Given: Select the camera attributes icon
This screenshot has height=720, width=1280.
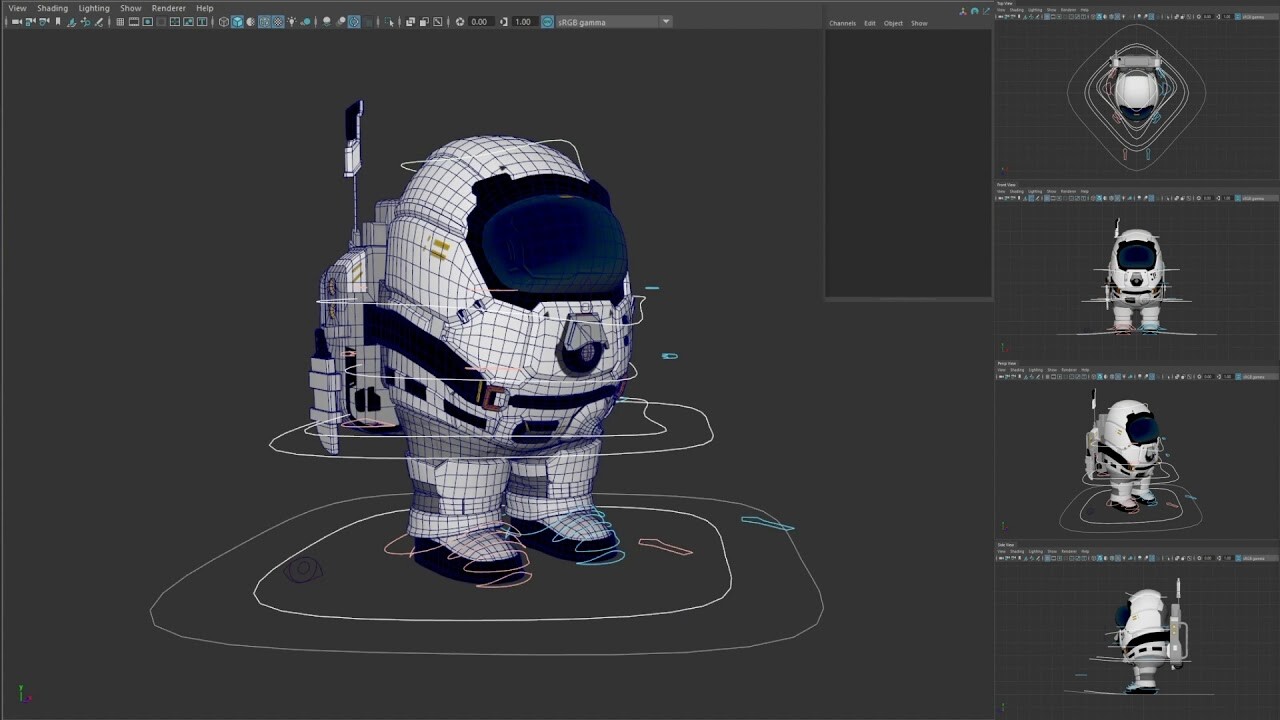Looking at the screenshot, I should (27, 21).
